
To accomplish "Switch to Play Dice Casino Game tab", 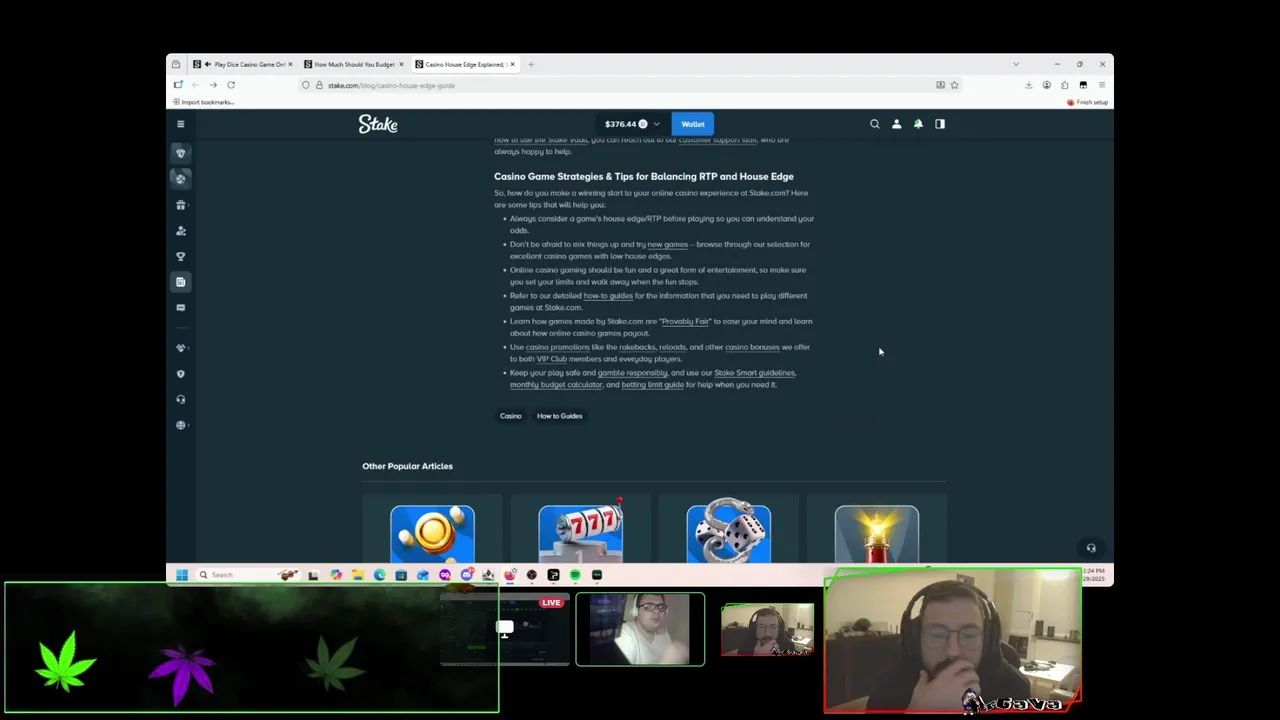I will coord(242,64).
